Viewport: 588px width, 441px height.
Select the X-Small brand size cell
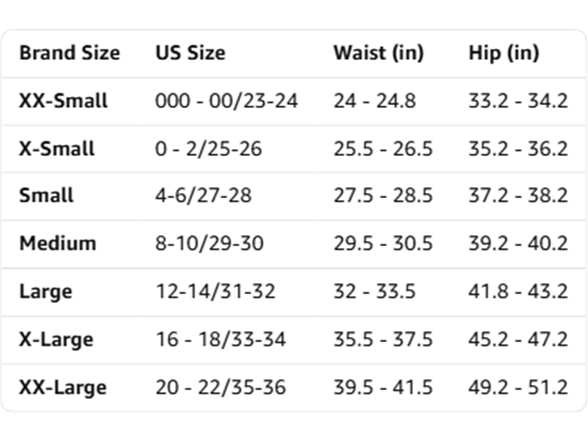tap(57, 149)
